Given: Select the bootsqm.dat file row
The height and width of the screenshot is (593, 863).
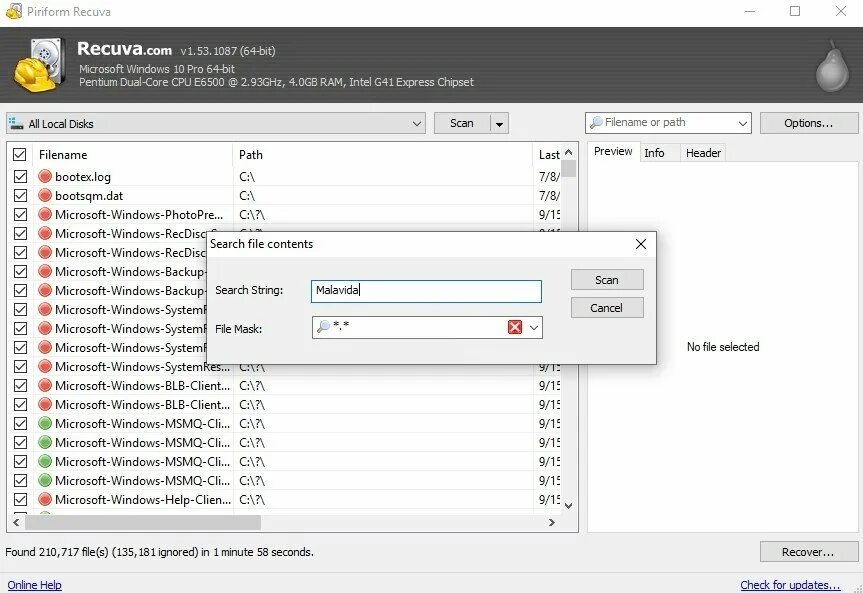Looking at the screenshot, I should pos(286,195).
